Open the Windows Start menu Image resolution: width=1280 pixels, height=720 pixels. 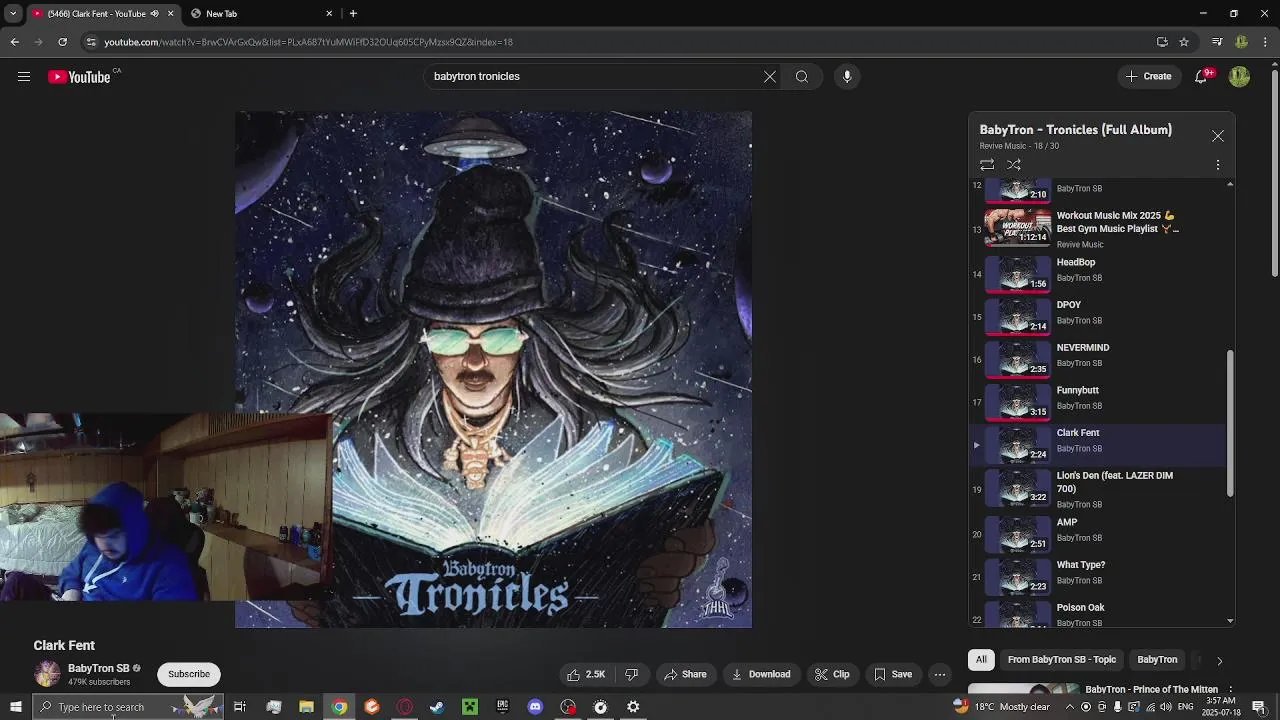point(16,707)
